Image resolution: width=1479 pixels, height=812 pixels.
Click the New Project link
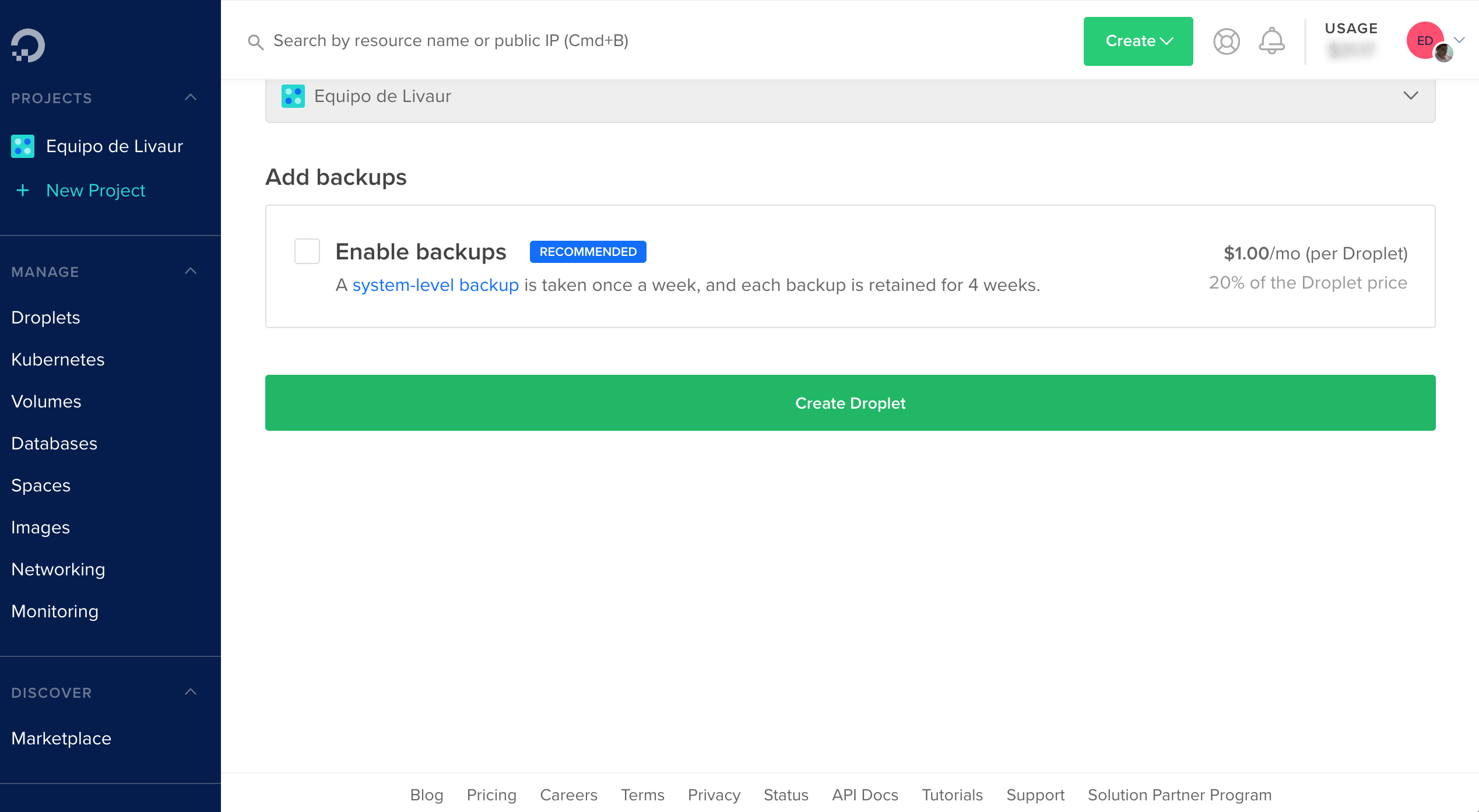pyautogui.click(x=96, y=191)
